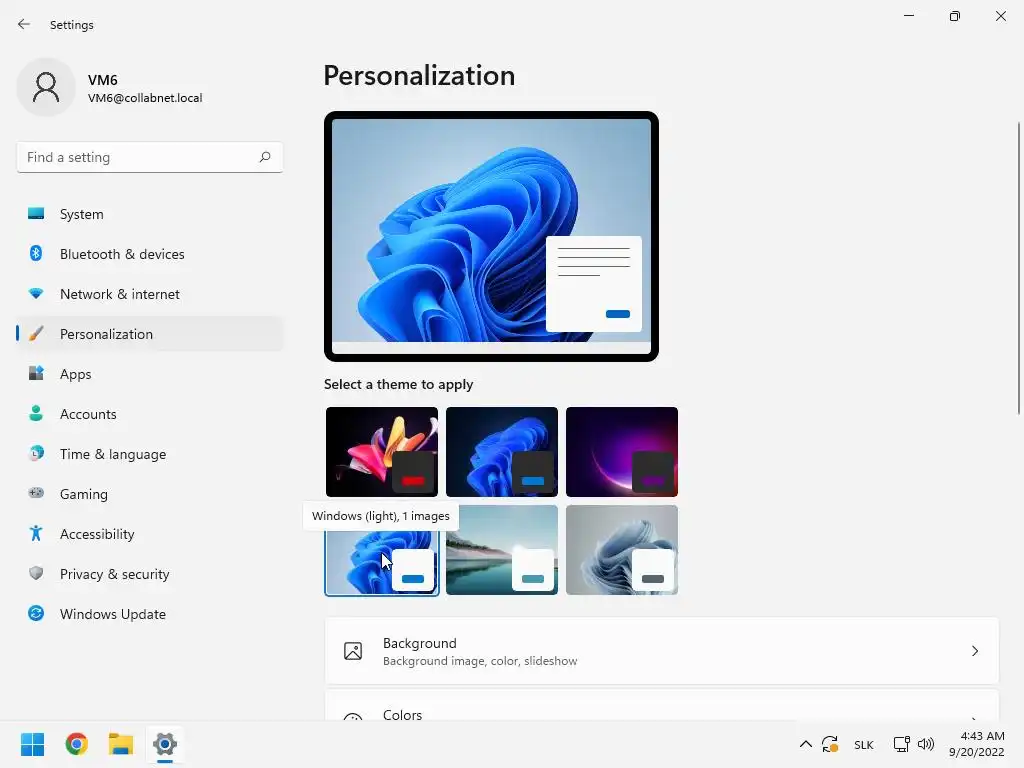Image resolution: width=1024 pixels, height=768 pixels.
Task: Click the Privacy shield icon
Action: [36, 573]
